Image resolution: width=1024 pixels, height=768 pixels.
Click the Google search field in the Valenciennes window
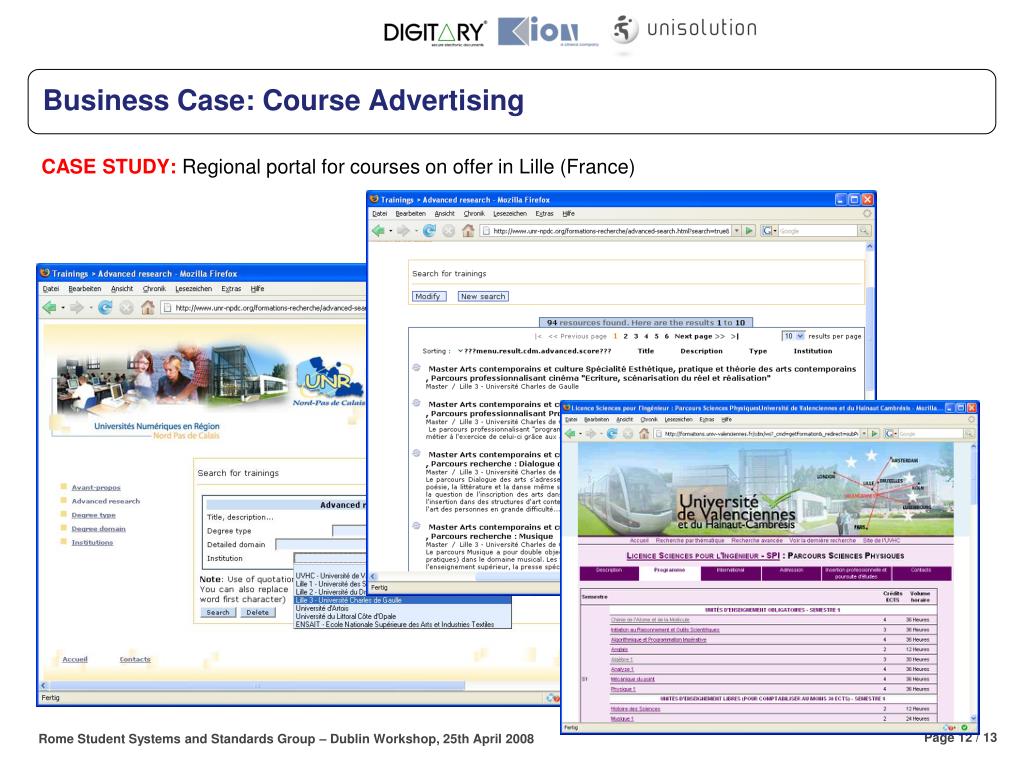pos(931,434)
